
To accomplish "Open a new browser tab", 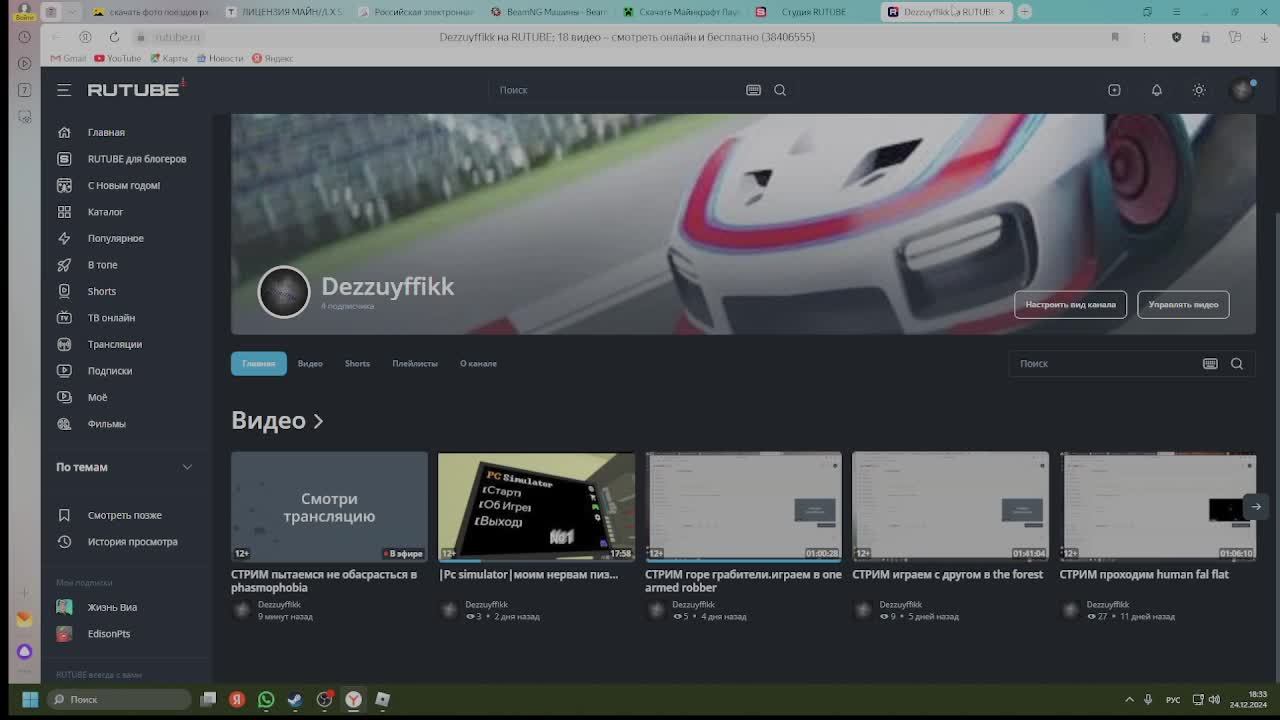I will pos(1024,12).
